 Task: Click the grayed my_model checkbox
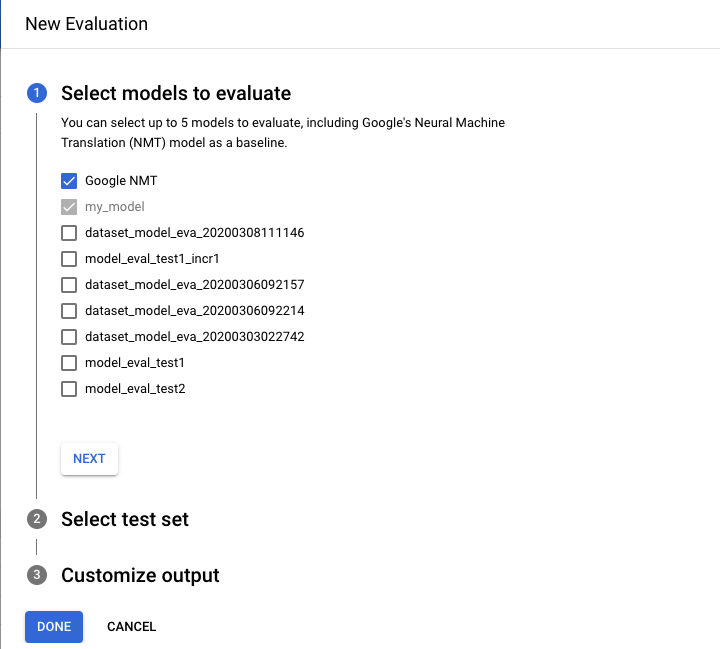coord(69,207)
